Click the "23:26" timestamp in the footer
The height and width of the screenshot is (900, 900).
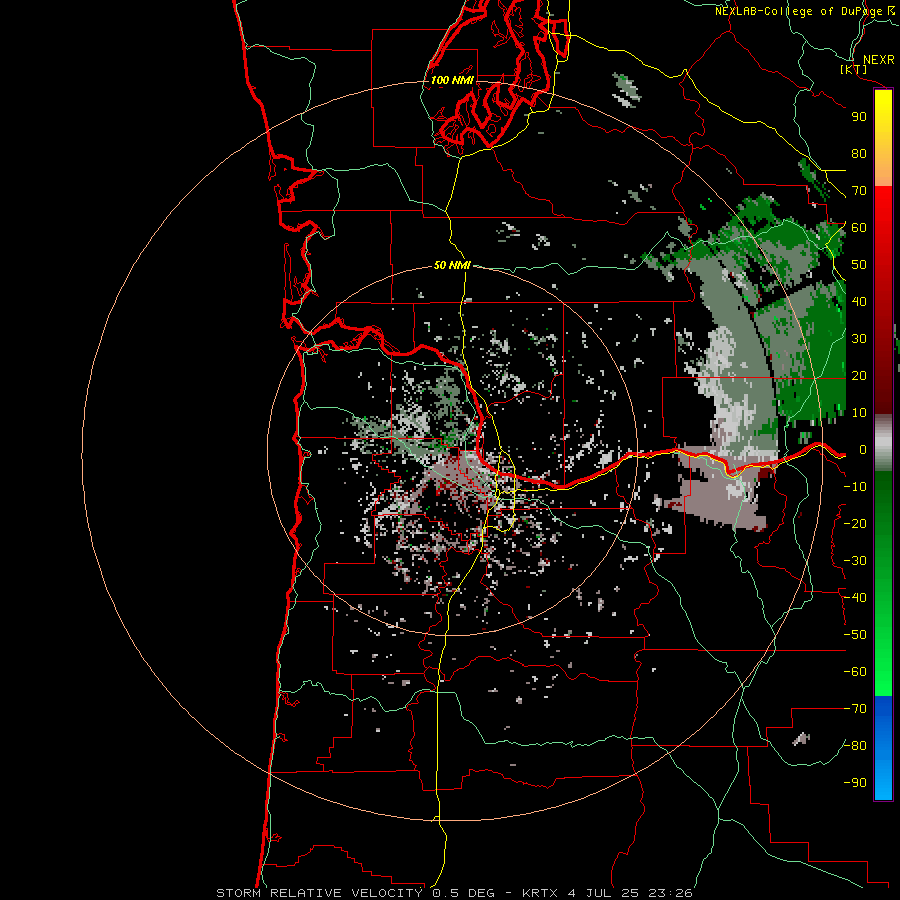point(670,893)
